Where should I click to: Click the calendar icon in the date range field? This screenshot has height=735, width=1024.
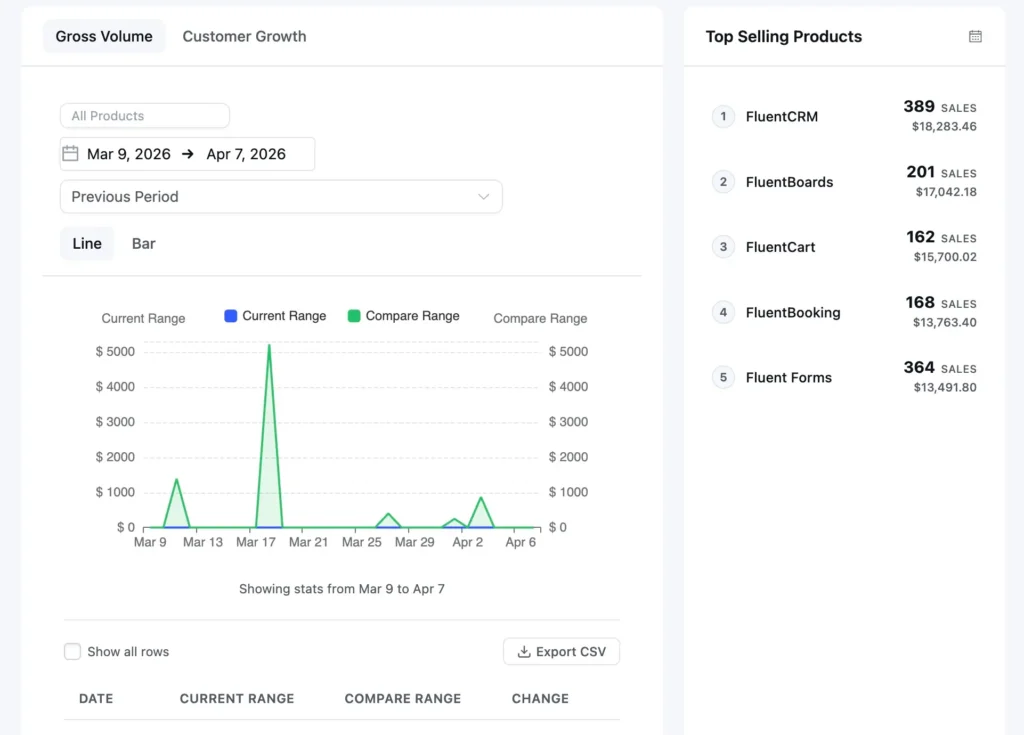(70, 153)
